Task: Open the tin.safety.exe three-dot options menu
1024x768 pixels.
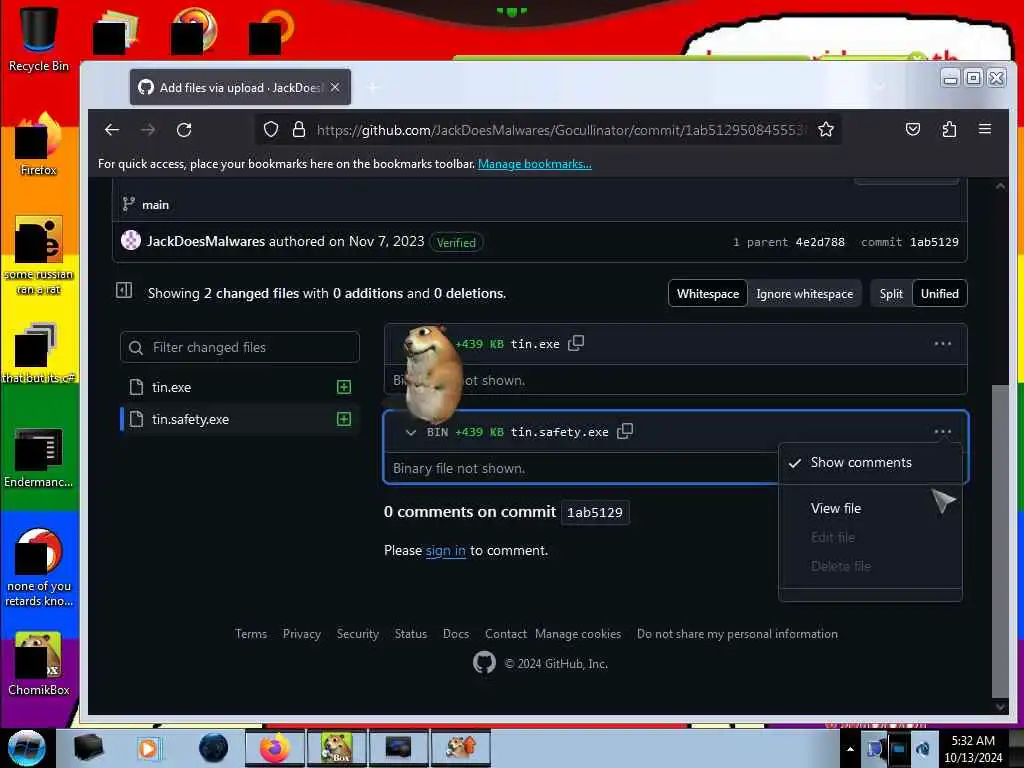Action: point(942,431)
